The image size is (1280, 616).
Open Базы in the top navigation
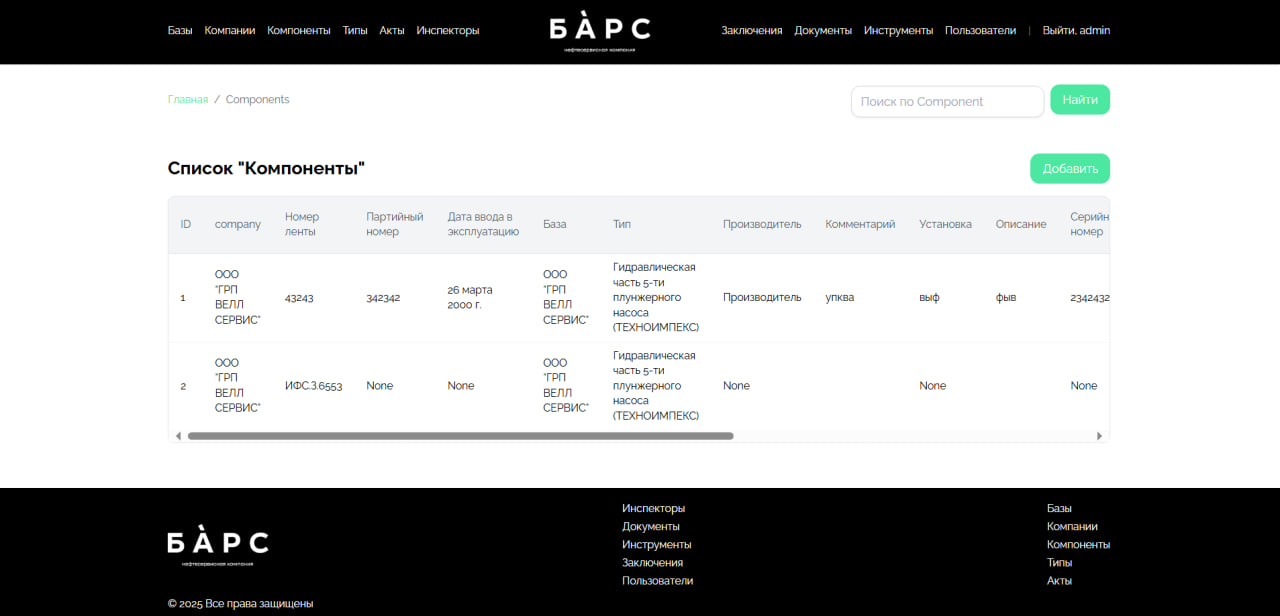pyautogui.click(x=180, y=31)
